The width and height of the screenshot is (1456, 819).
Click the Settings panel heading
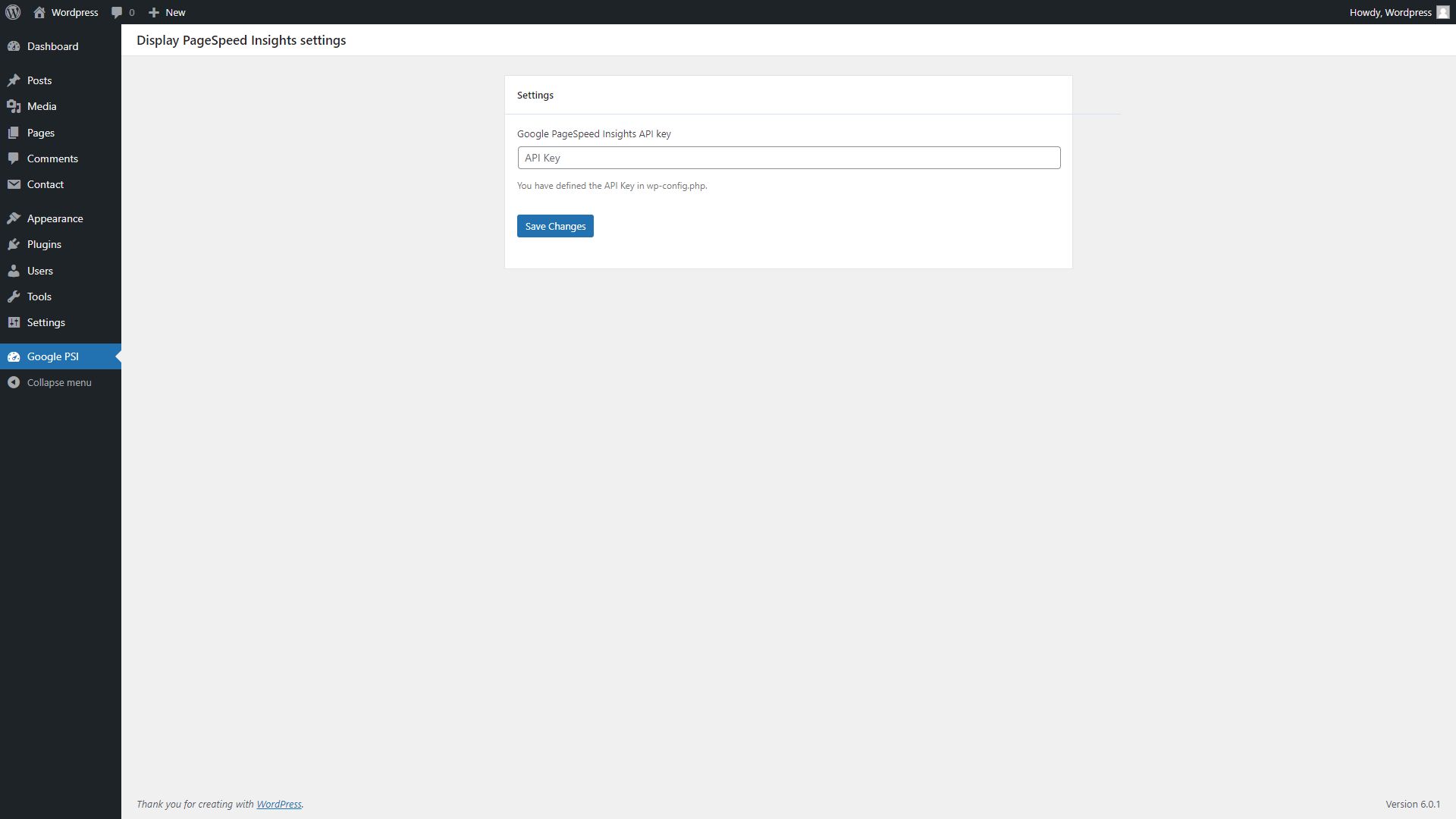point(535,95)
